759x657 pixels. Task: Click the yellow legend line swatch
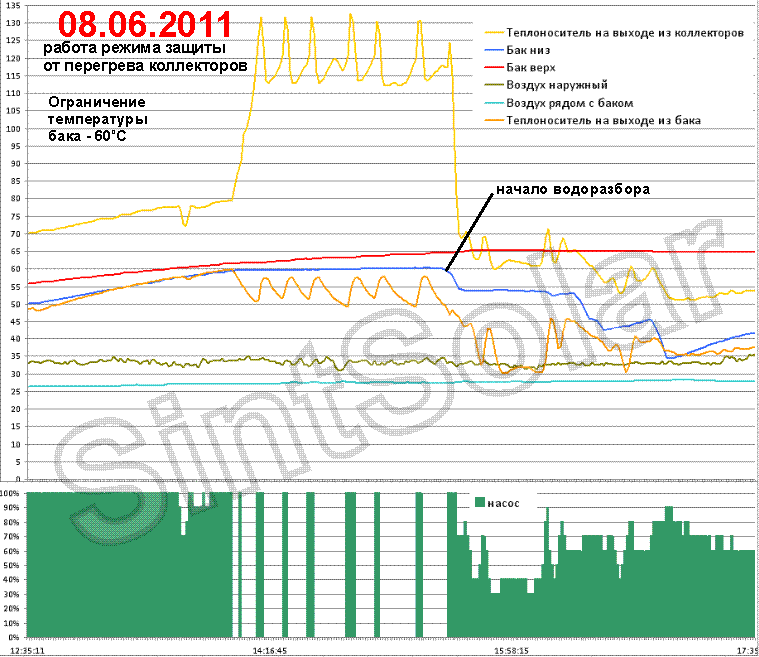coord(494,33)
